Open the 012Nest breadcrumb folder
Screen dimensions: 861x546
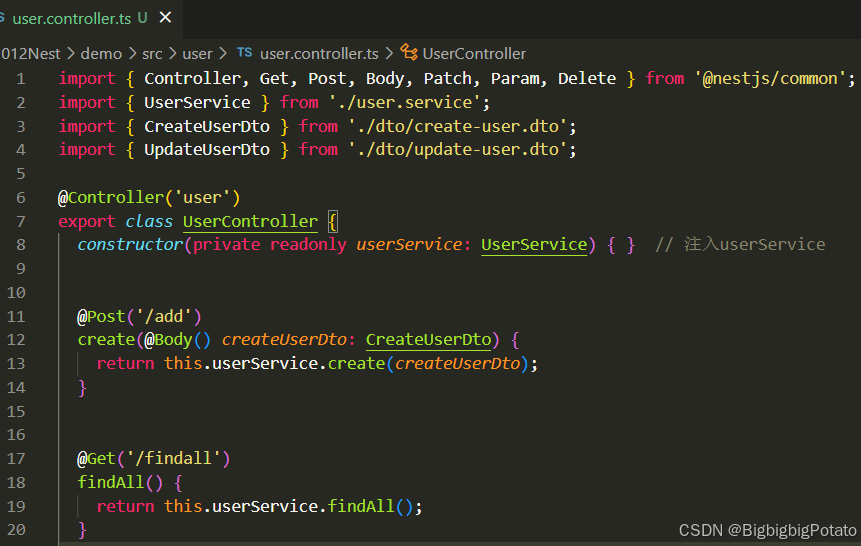click(x=30, y=53)
